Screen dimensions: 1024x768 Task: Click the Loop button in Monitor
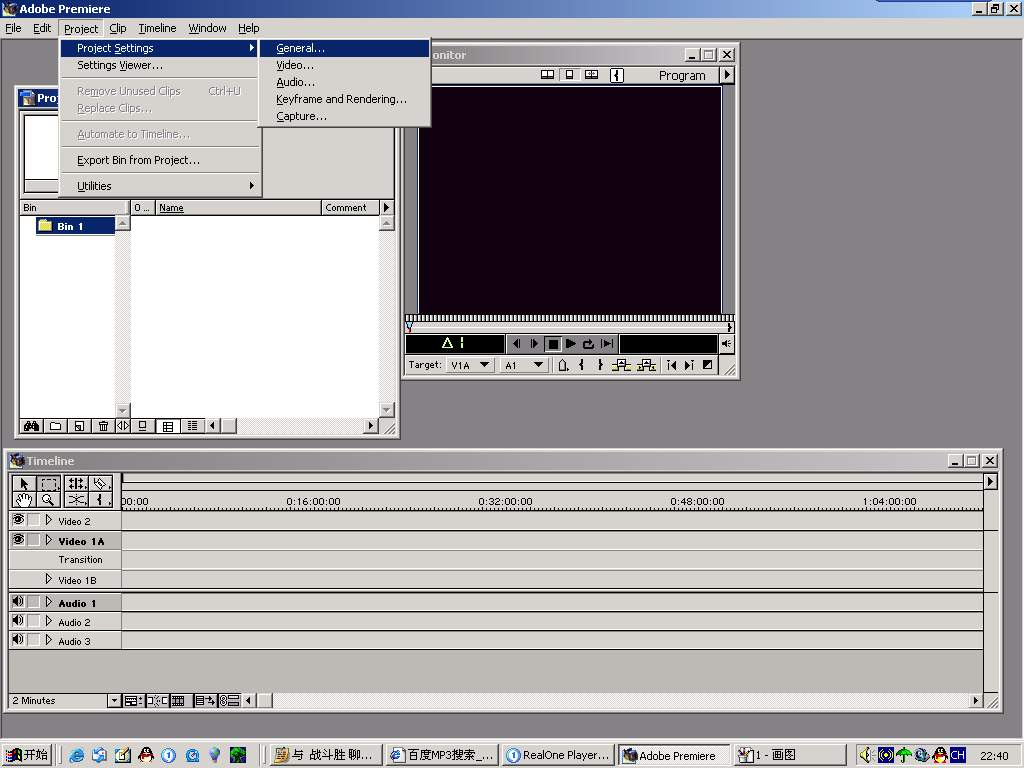coord(588,344)
